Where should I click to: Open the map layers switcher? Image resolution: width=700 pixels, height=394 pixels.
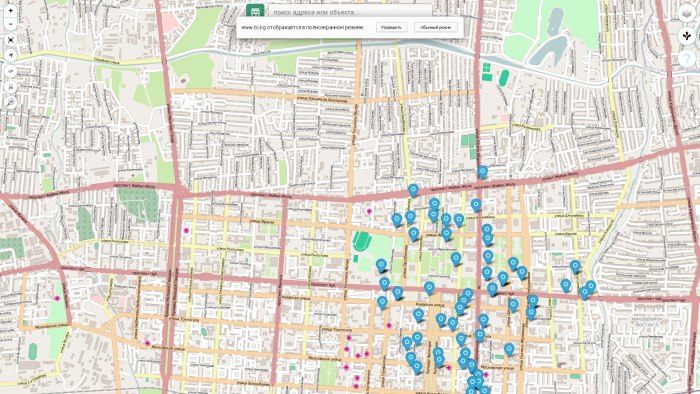point(687,13)
